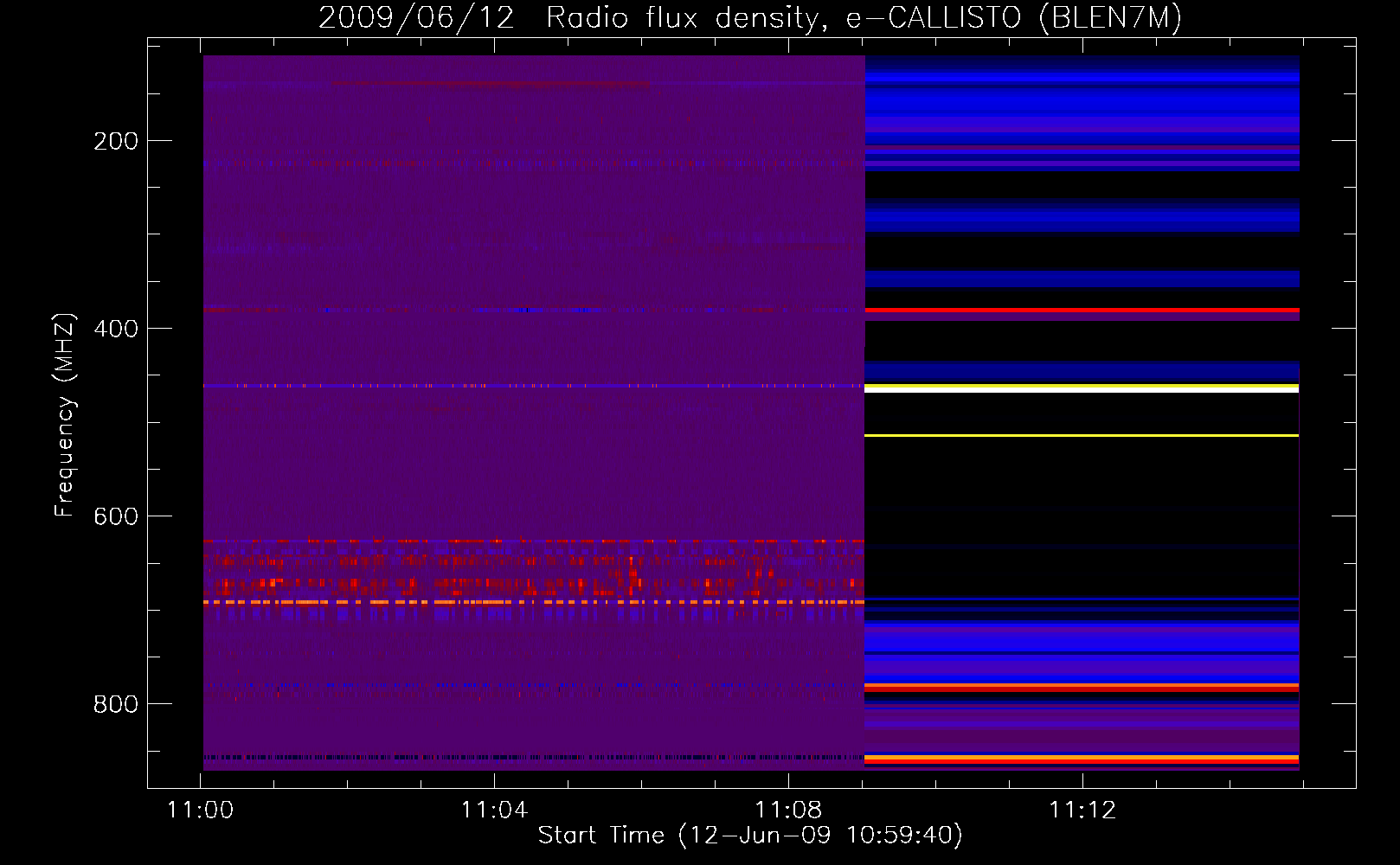The image size is (1400, 865).
Task: Select the 200 frequency axis label
Action: (115, 141)
